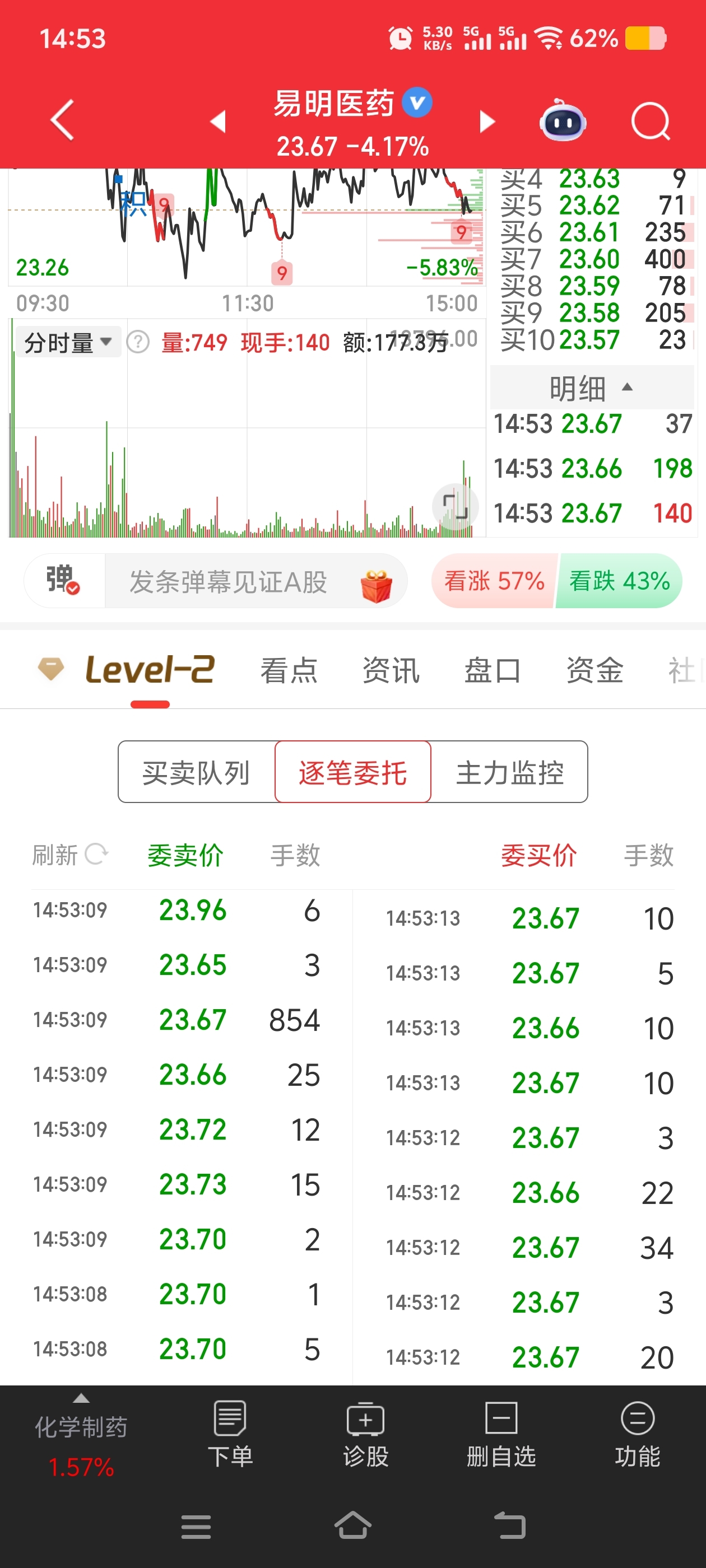Tap the 易明医药 stock title
The width and height of the screenshot is (706, 1568).
pyautogui.click(x=333, y=103)
